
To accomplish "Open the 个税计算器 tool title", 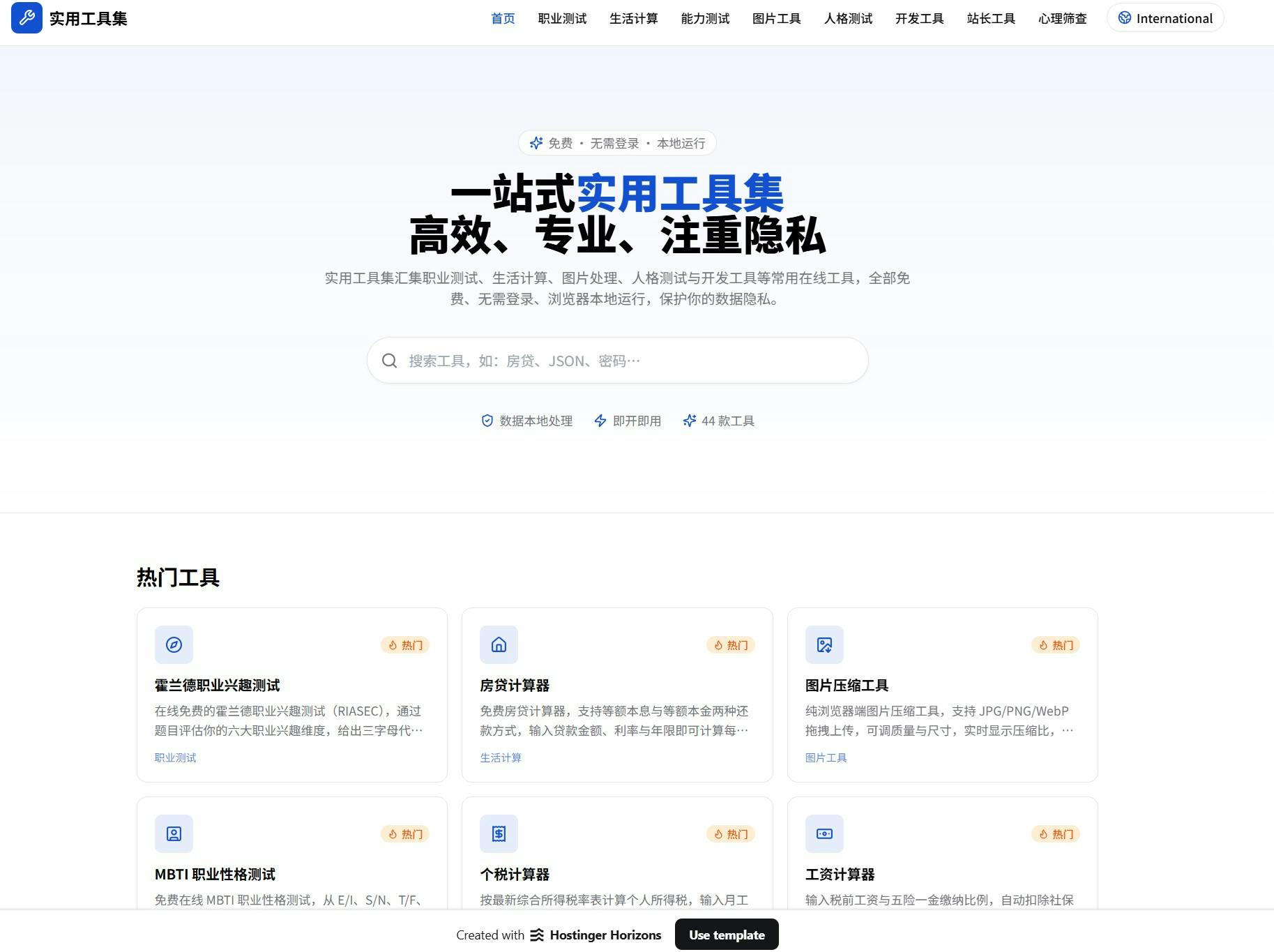I will (x=515, y=875).
